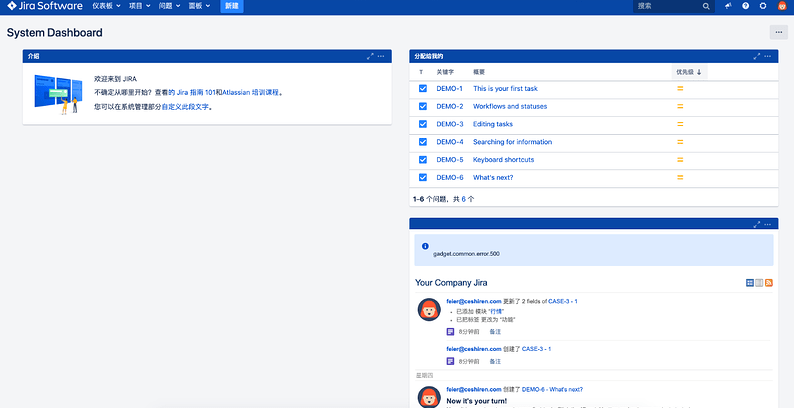Click the task type checkbox icon for DEMO-3
The height and width of the screenshot is (408, 794).
[x=423, y=124]
